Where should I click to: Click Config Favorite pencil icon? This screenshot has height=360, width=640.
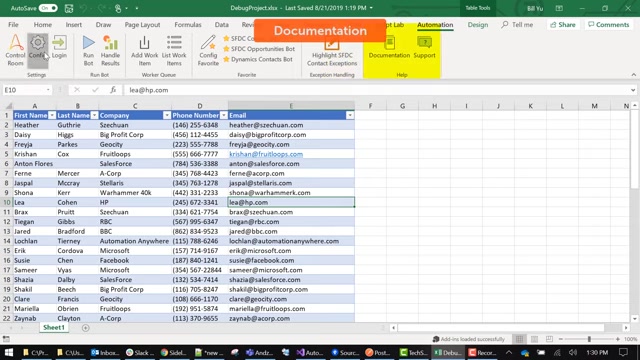(208, 42)
